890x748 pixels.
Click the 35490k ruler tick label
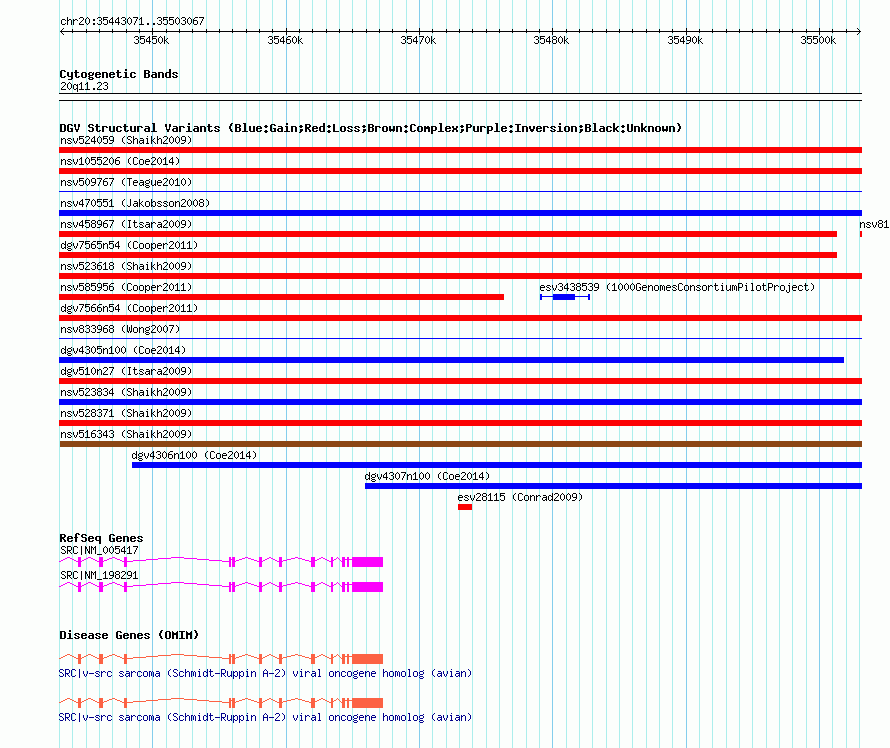coord(685,40)
